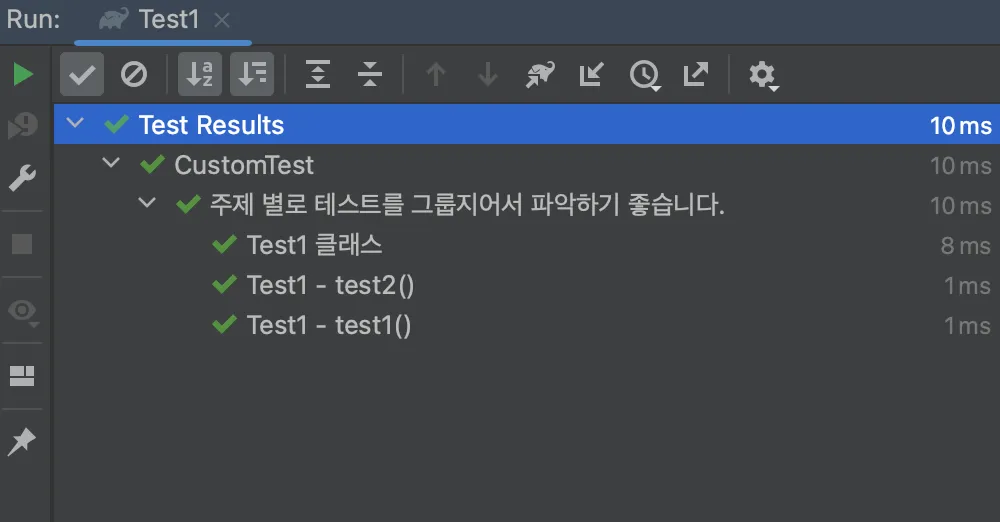
Task: Click the pin tab icon
Action: 22,442
